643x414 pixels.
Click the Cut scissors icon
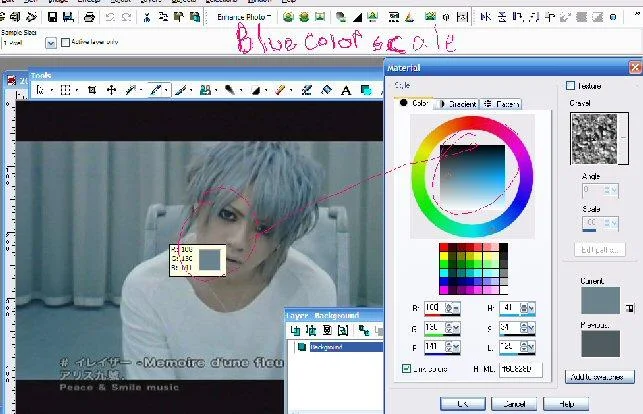(147, 17)
